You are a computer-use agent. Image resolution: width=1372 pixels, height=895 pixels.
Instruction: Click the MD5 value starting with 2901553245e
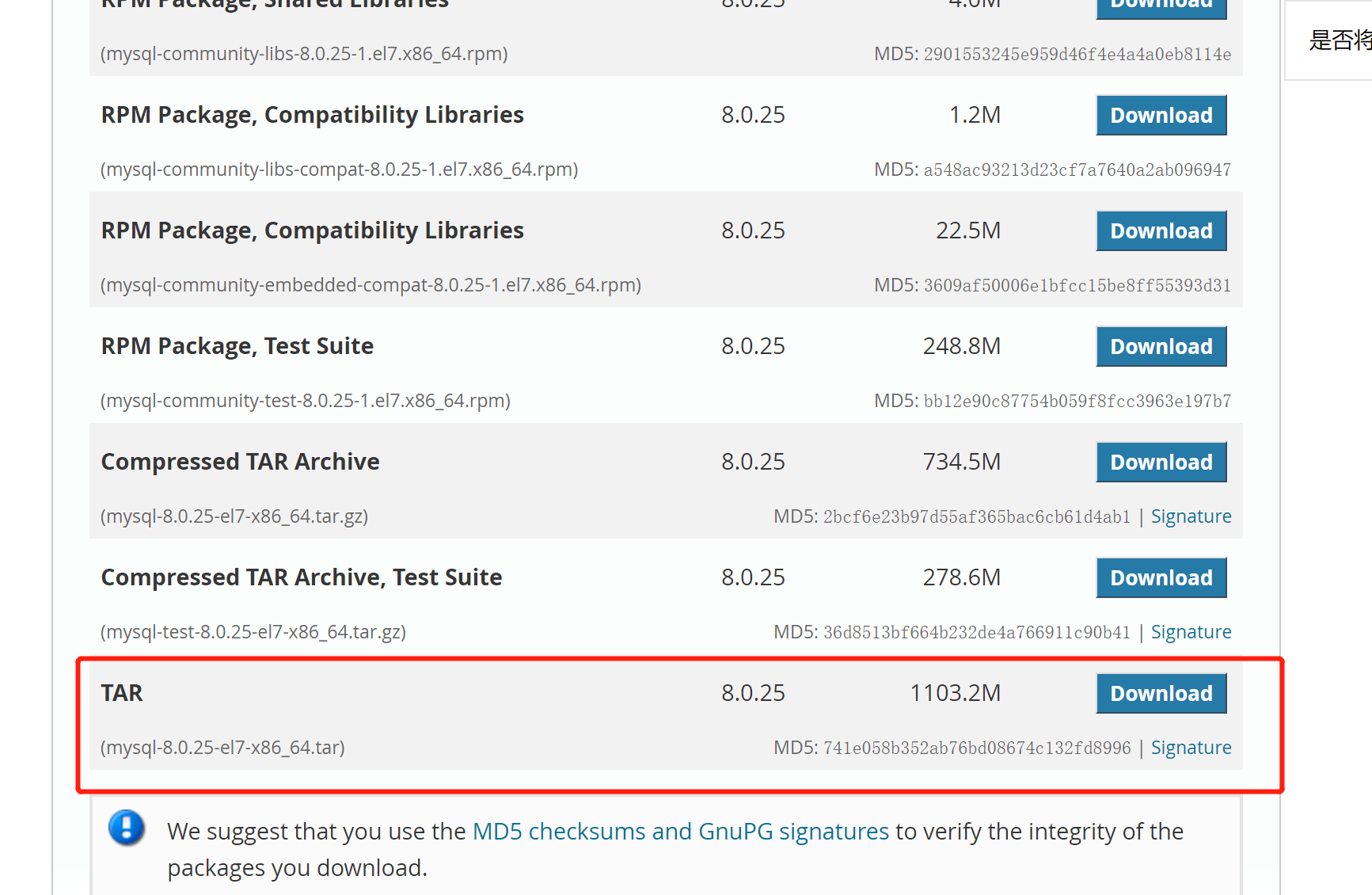[1077, 54]
